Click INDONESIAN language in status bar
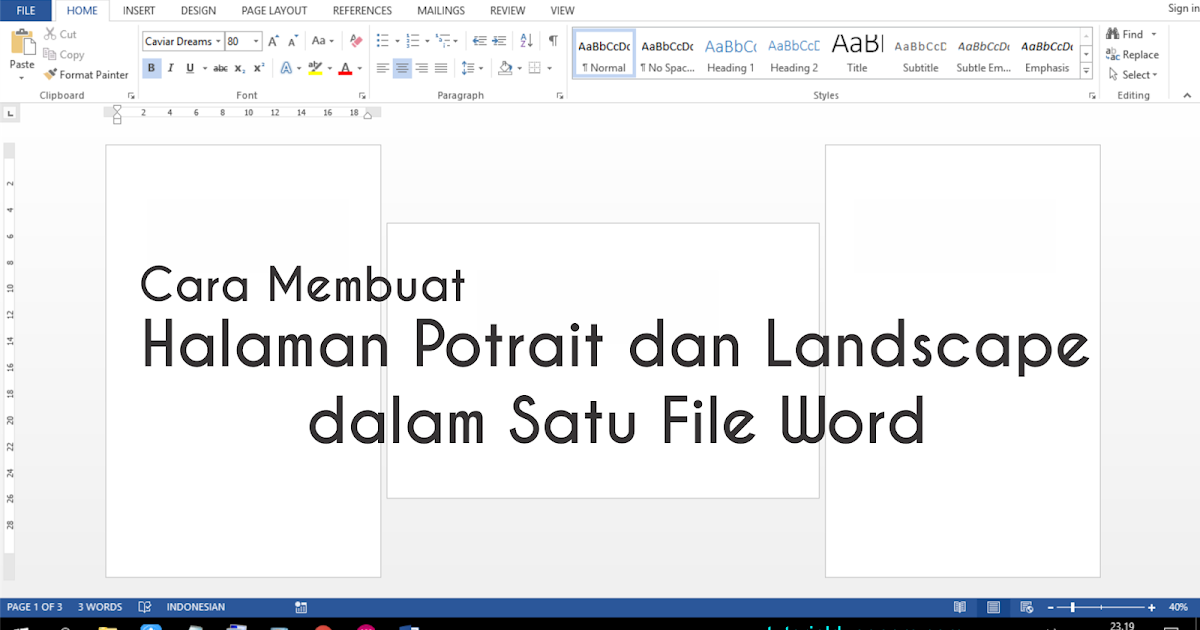 195,607
